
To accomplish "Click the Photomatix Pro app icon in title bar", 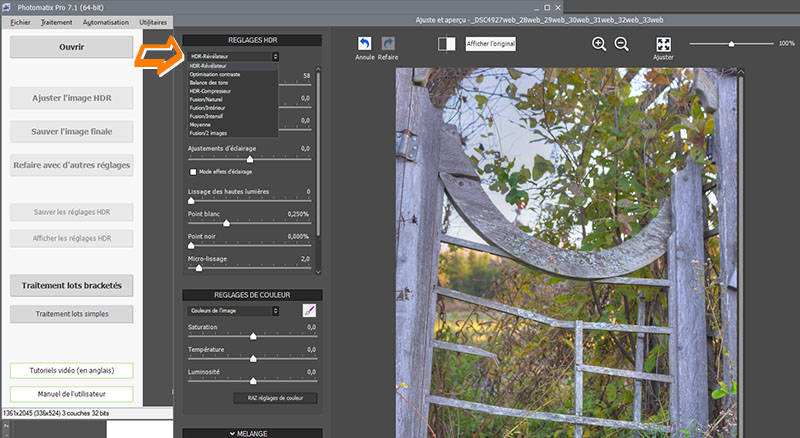I will coord(7,7).
